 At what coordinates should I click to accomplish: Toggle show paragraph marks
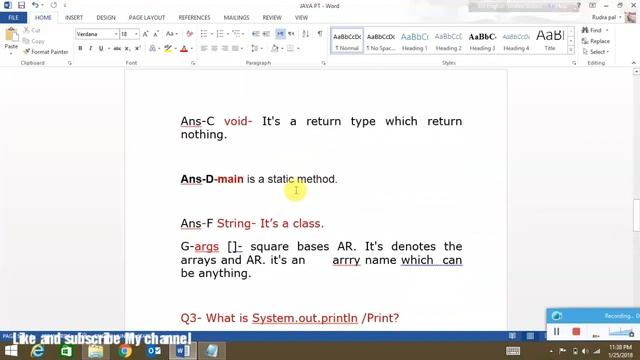pos(320,34)
